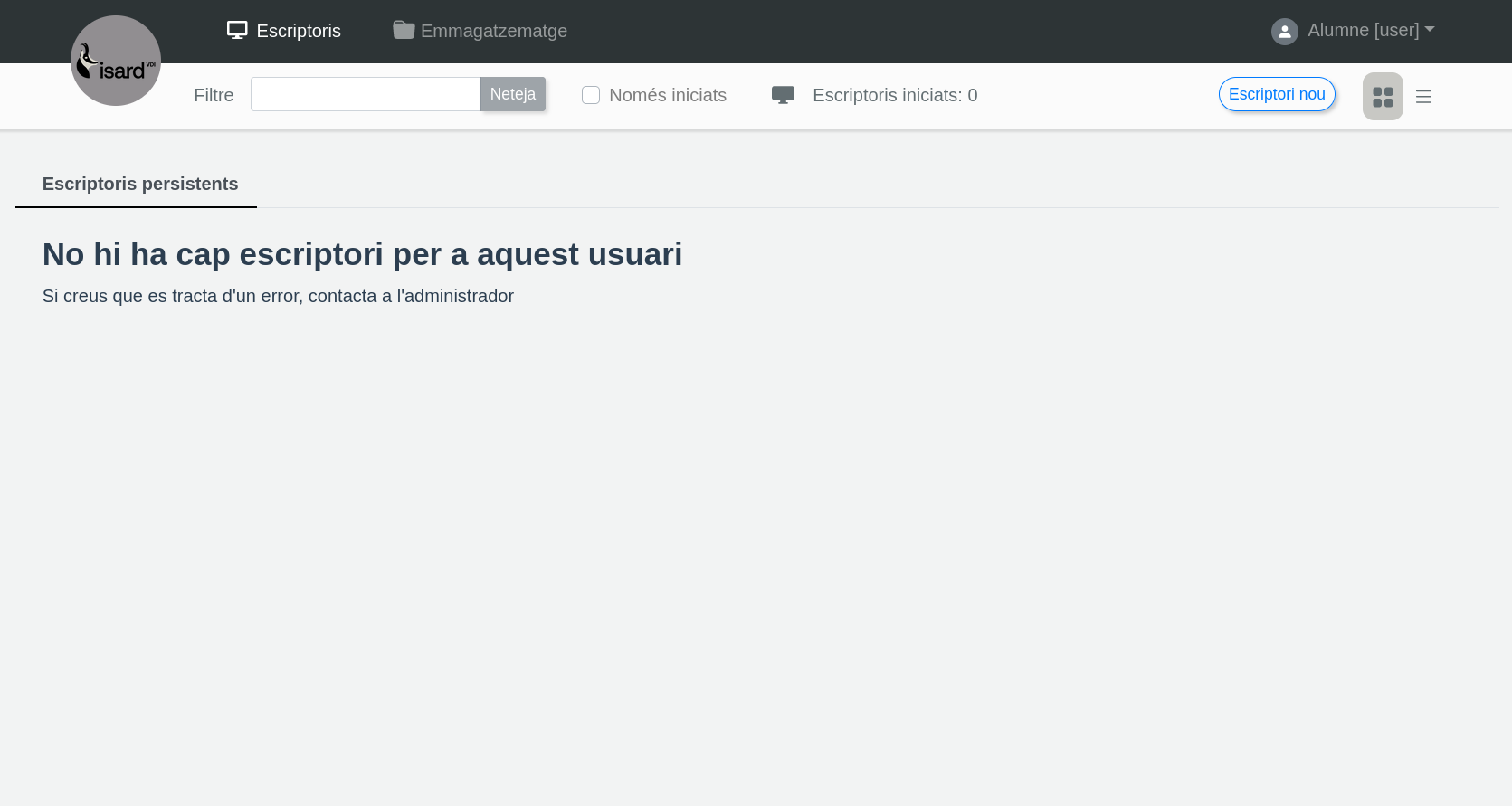The height and width of the screenshot is (806, 1512).
Task: Click the IsardVDI logo
Action: pos(116,61)
